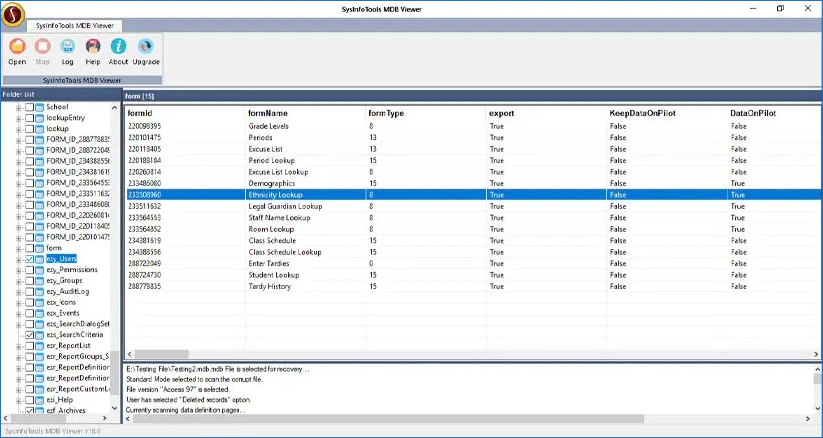The image size is (823, 438).
Task: Uncheck the ezs_SearchCriteria checkbox
Action: [x=29, y=335]
